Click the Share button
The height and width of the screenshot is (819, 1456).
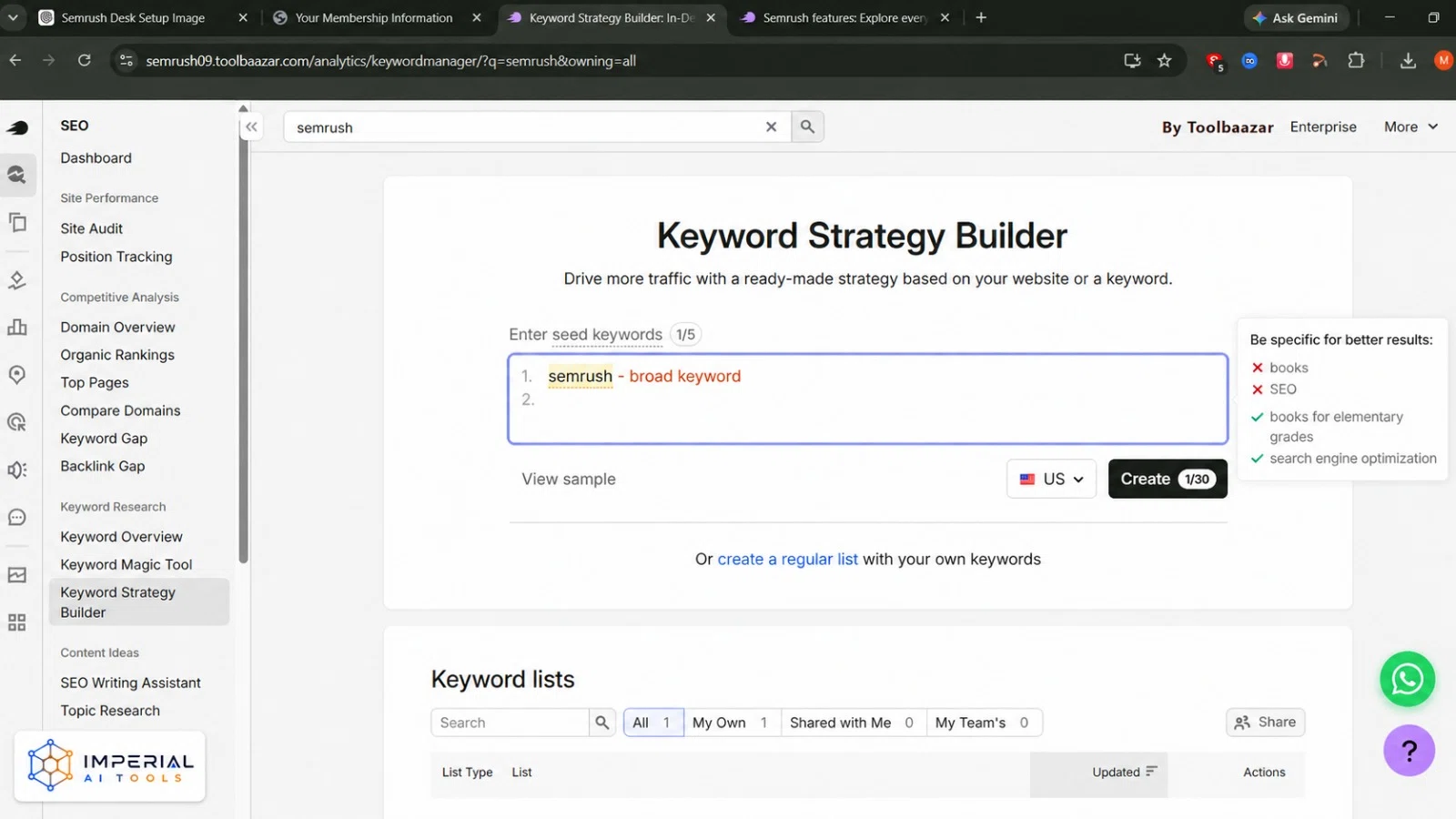pos(1265,722)
